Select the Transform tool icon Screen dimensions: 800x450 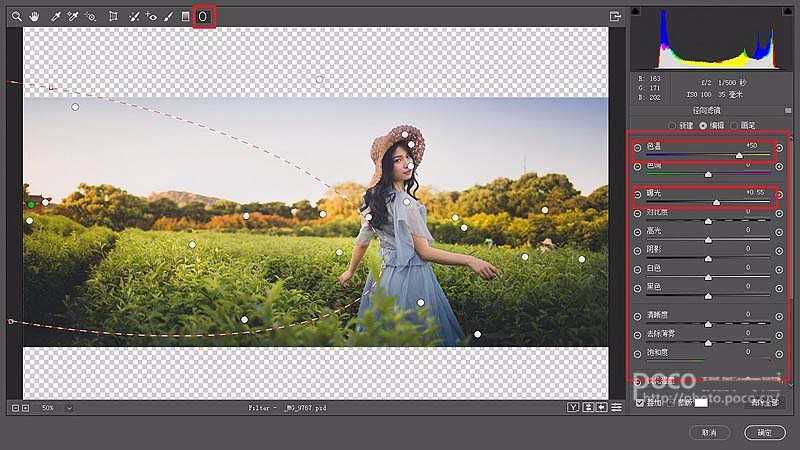(x=113, y=17)
